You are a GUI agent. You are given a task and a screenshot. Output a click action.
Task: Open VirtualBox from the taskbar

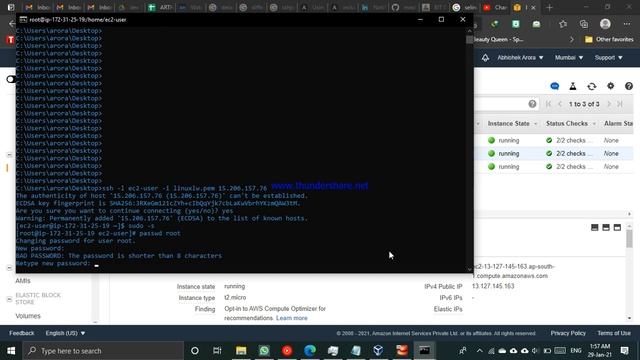click(x=378, y=351)
